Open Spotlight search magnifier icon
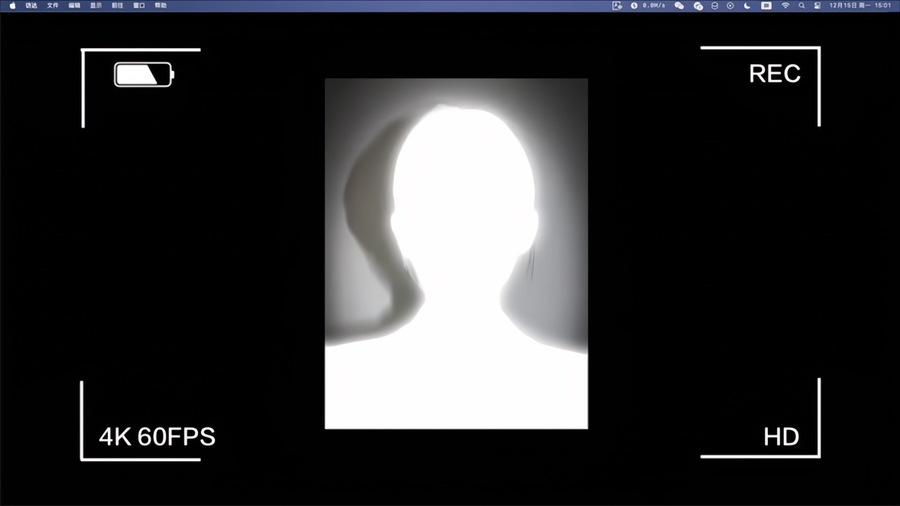This screenshot has height=506, width=900. (x=801, y=5)
